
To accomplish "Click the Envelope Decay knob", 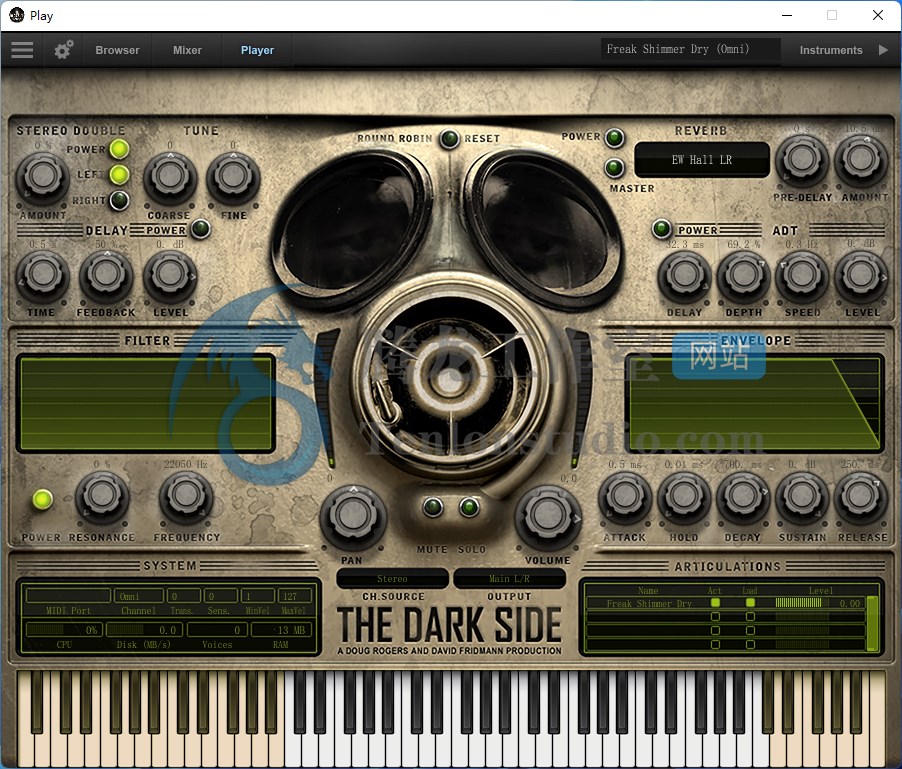I will [743, 498].
